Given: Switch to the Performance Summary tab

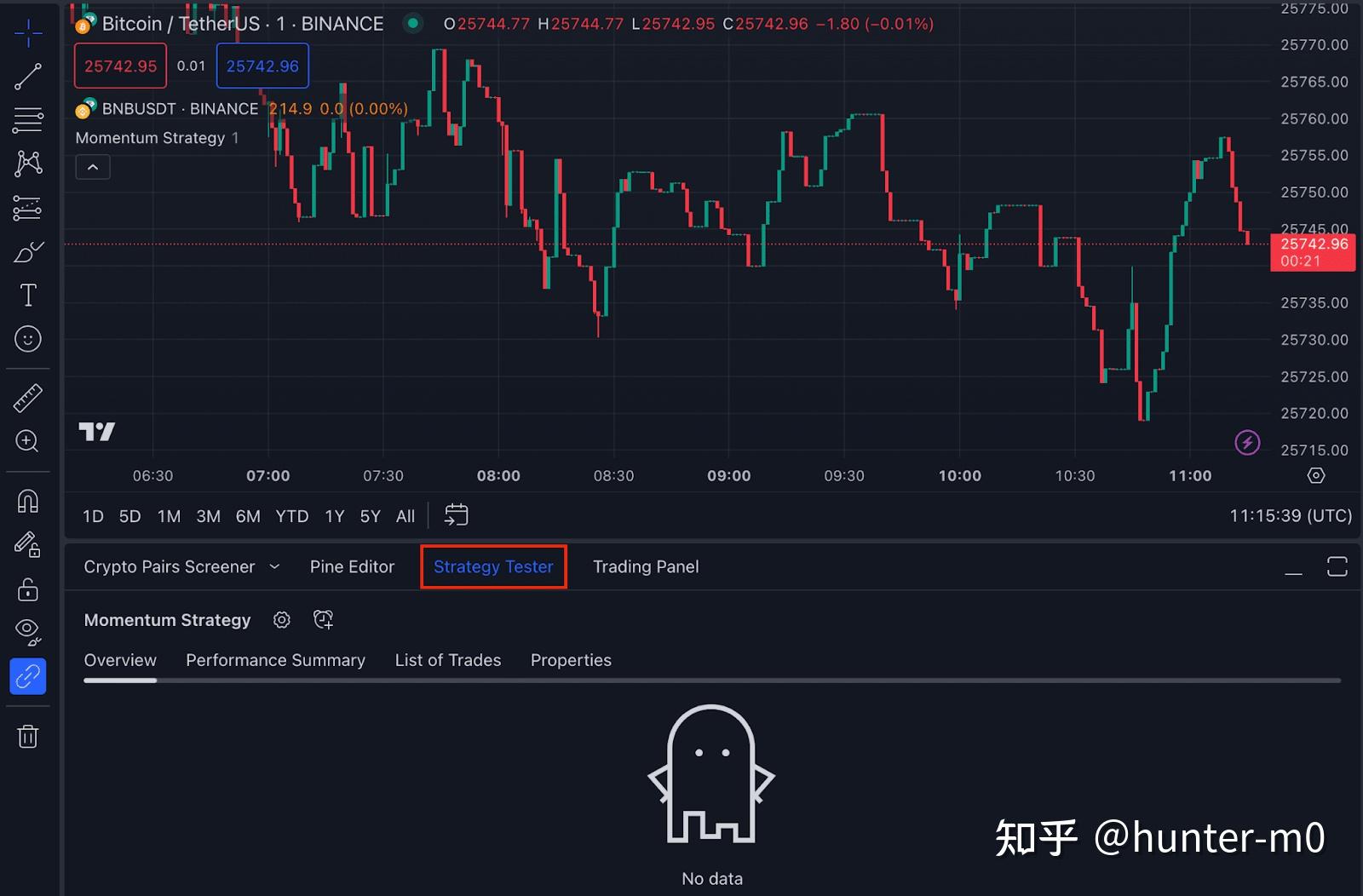Looking at the screenshot, I should tap(275, 660).
